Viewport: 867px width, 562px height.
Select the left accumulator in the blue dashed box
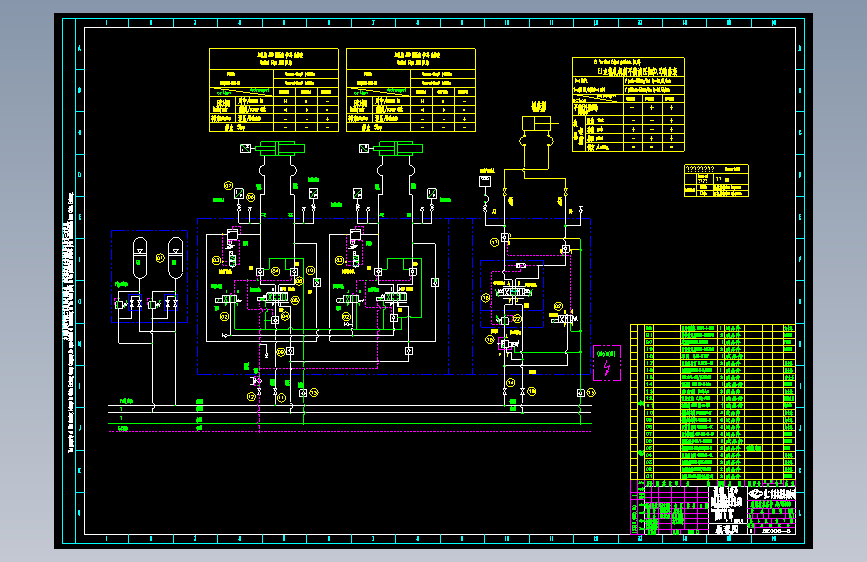pyautogui.click(x=140, y=258)
